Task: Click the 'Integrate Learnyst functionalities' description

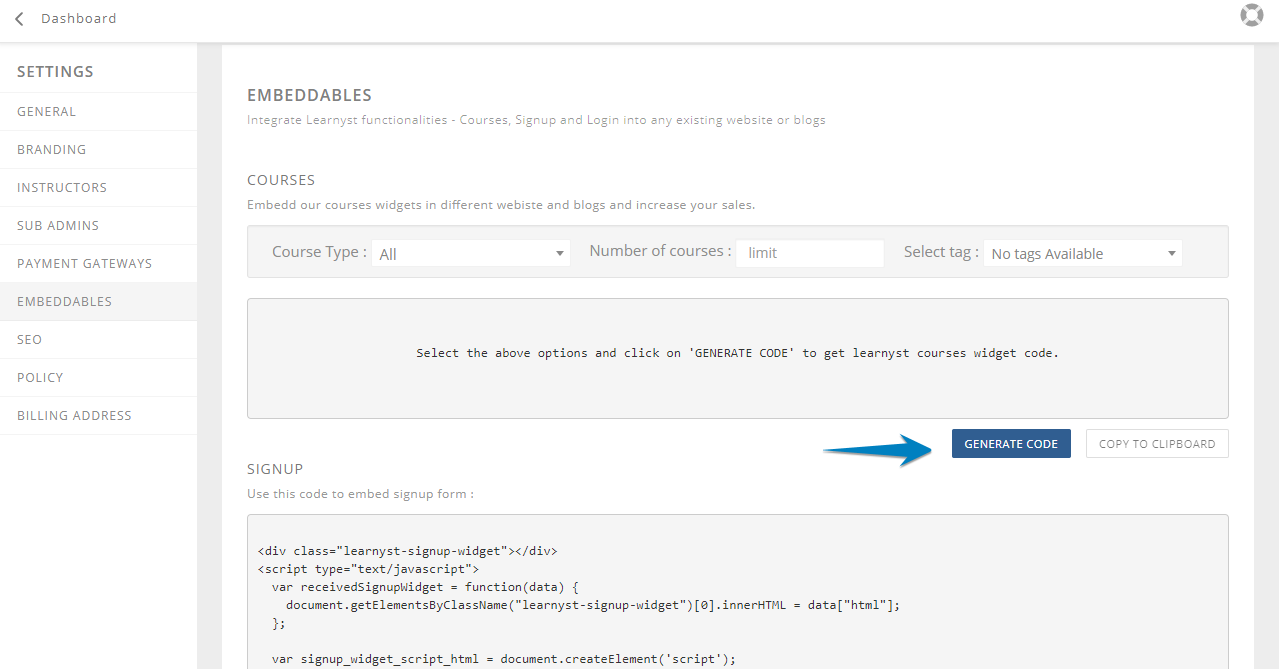Action: [x=536, y=120]
